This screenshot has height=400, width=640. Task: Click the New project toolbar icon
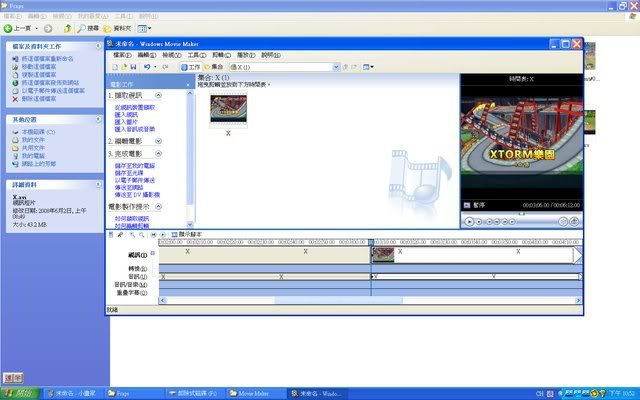tap(112, 67)
